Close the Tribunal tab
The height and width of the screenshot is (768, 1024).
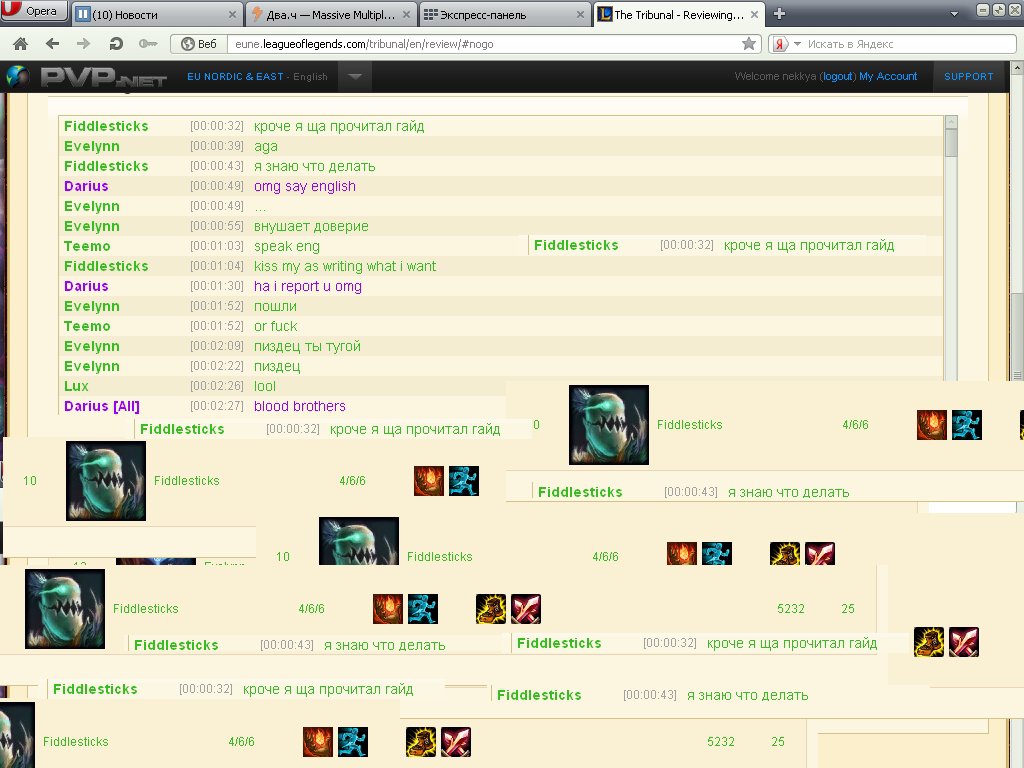point(754,14)
